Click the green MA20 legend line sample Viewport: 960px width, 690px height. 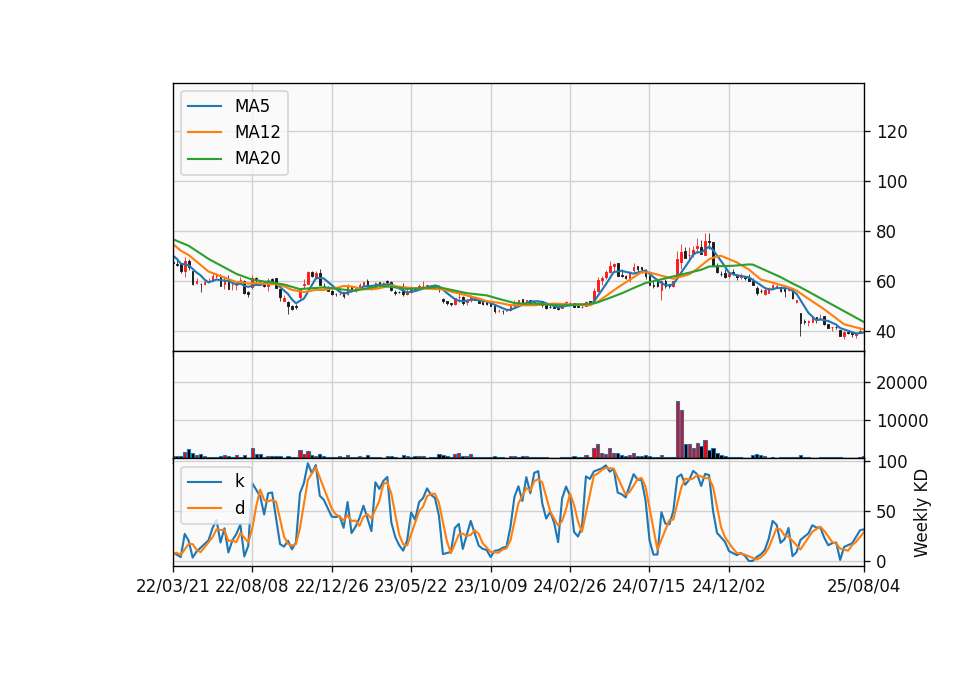click(204, 159)
